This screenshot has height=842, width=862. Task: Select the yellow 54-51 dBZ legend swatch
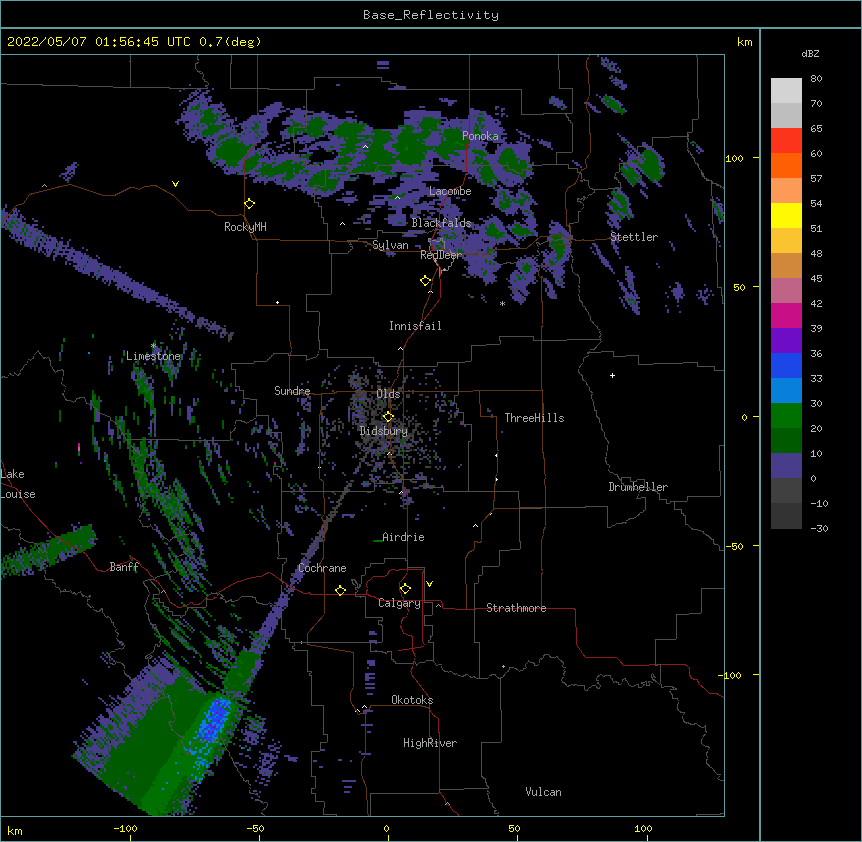(x=786, y=216)
